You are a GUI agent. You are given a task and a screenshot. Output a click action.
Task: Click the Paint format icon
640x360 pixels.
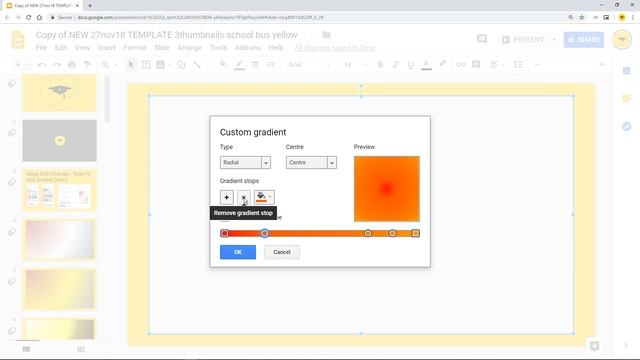87,64
